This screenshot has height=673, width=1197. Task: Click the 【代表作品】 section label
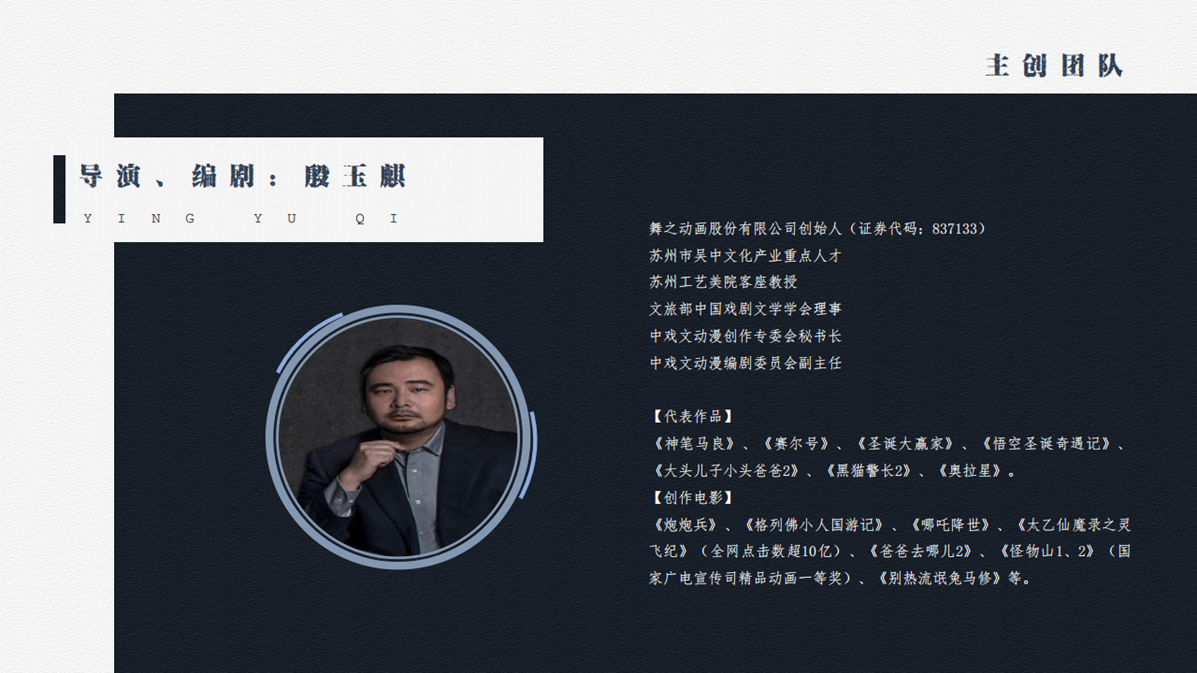[692, 417]
